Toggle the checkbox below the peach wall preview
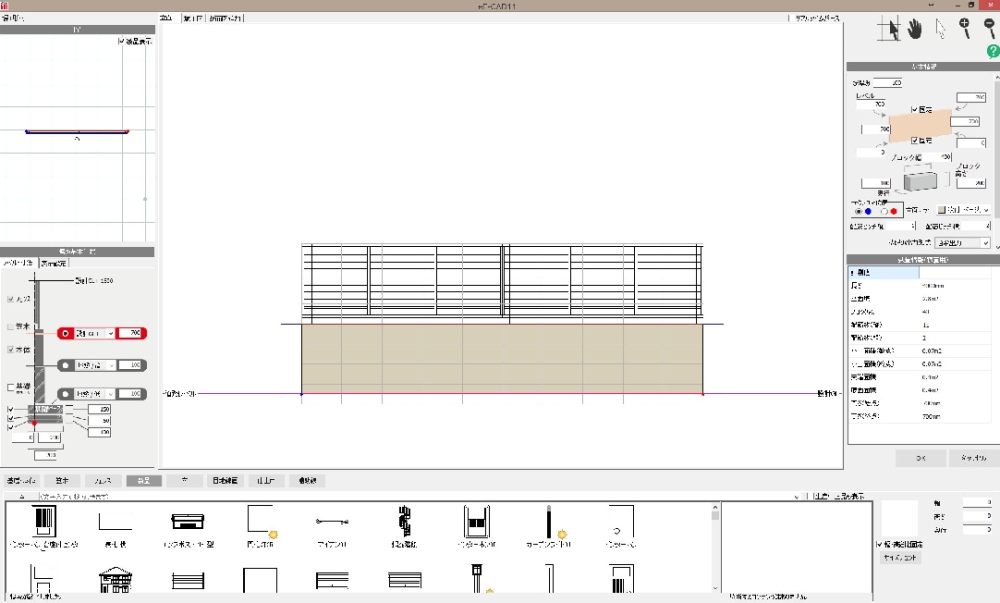The width and height of the screenshot is (1000, 603). pyautogui.click(x=914, y=140)
